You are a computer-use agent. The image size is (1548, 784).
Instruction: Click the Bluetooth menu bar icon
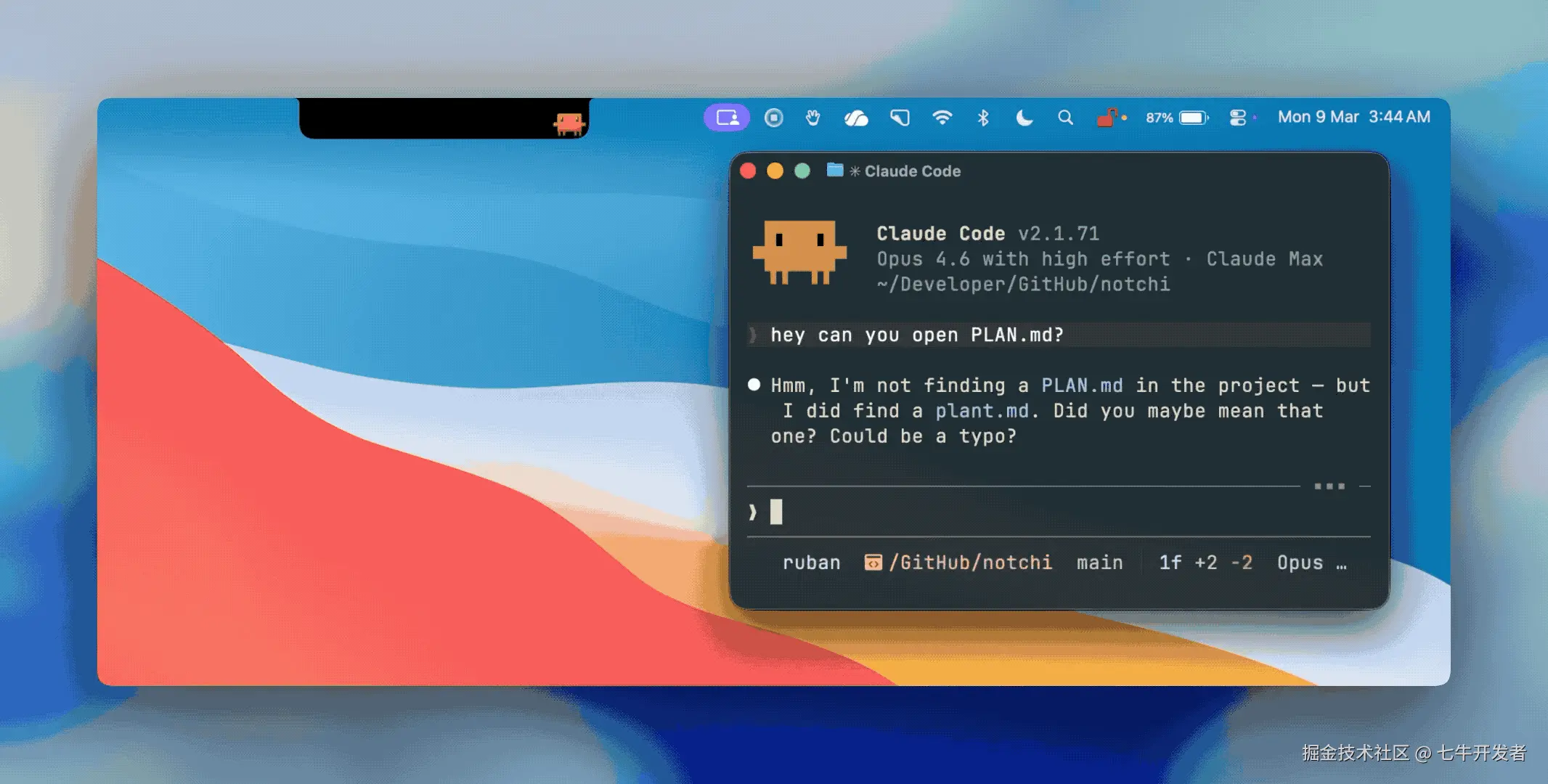pos(983,118)
